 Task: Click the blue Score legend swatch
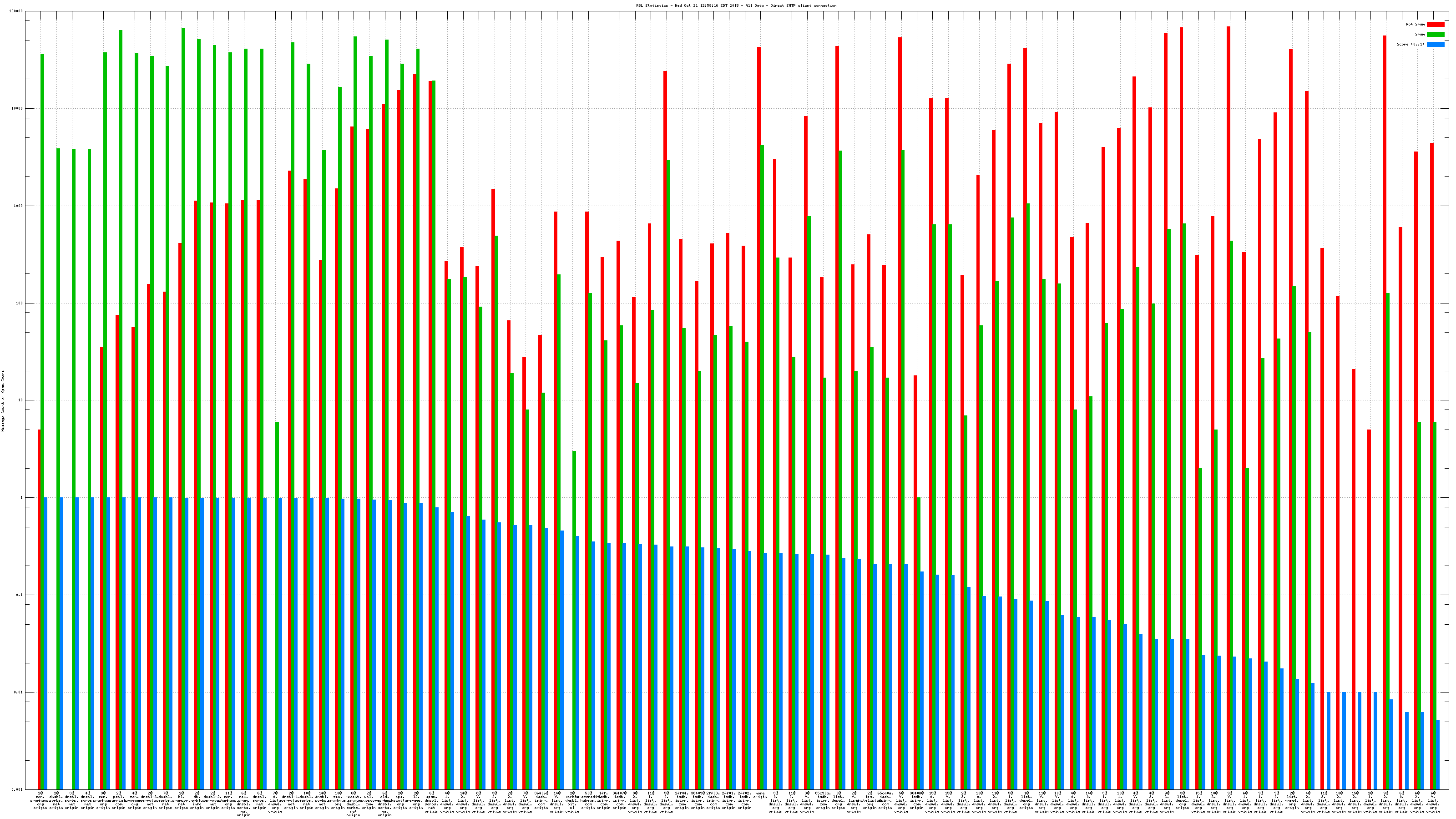(x=1435, y=44)
